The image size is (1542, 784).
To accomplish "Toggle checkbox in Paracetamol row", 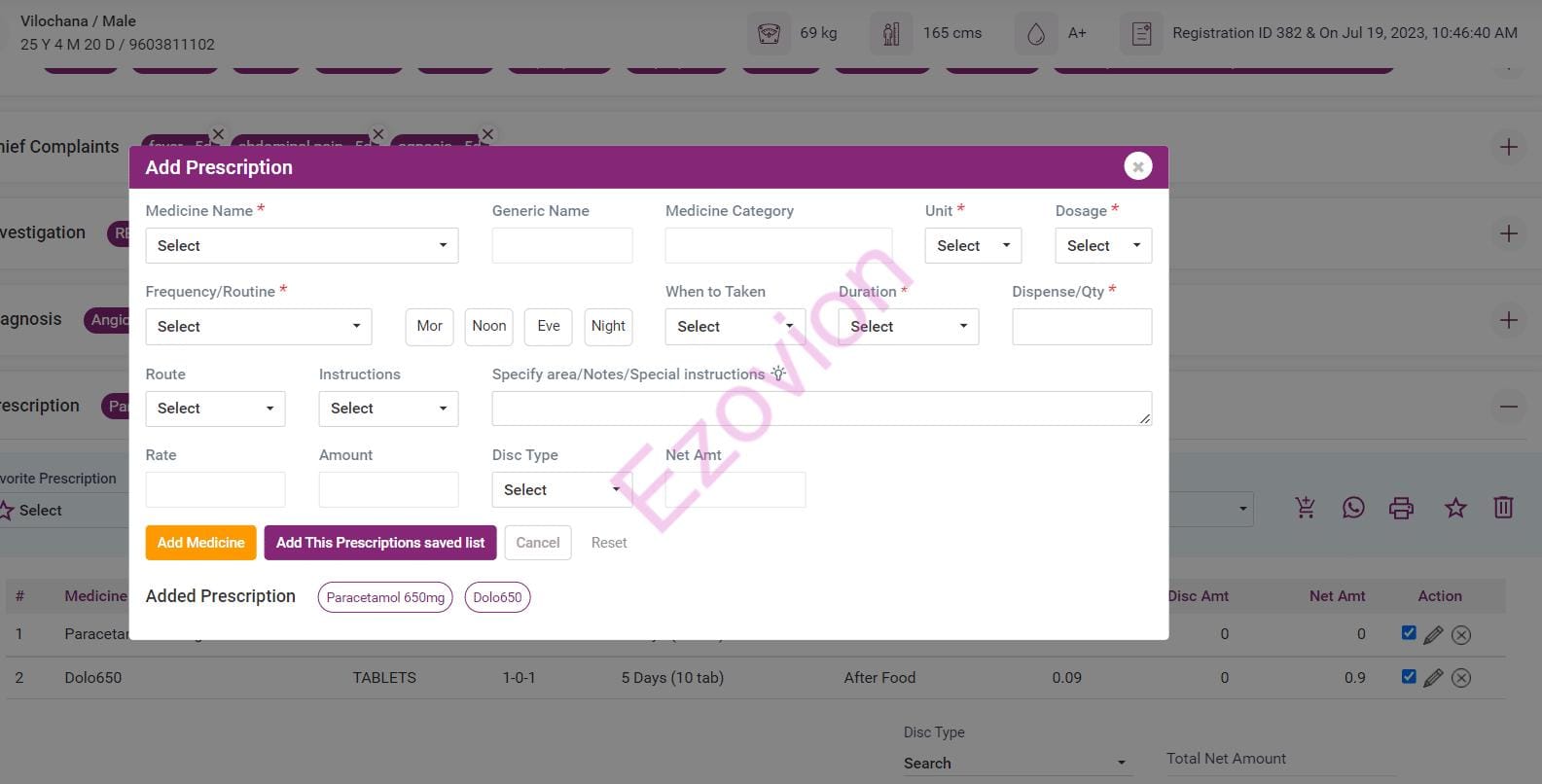I will [1408, 633].
